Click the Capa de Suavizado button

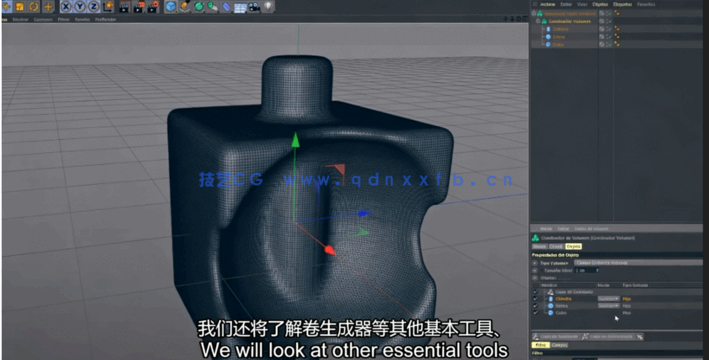click(x=556, y=336)
